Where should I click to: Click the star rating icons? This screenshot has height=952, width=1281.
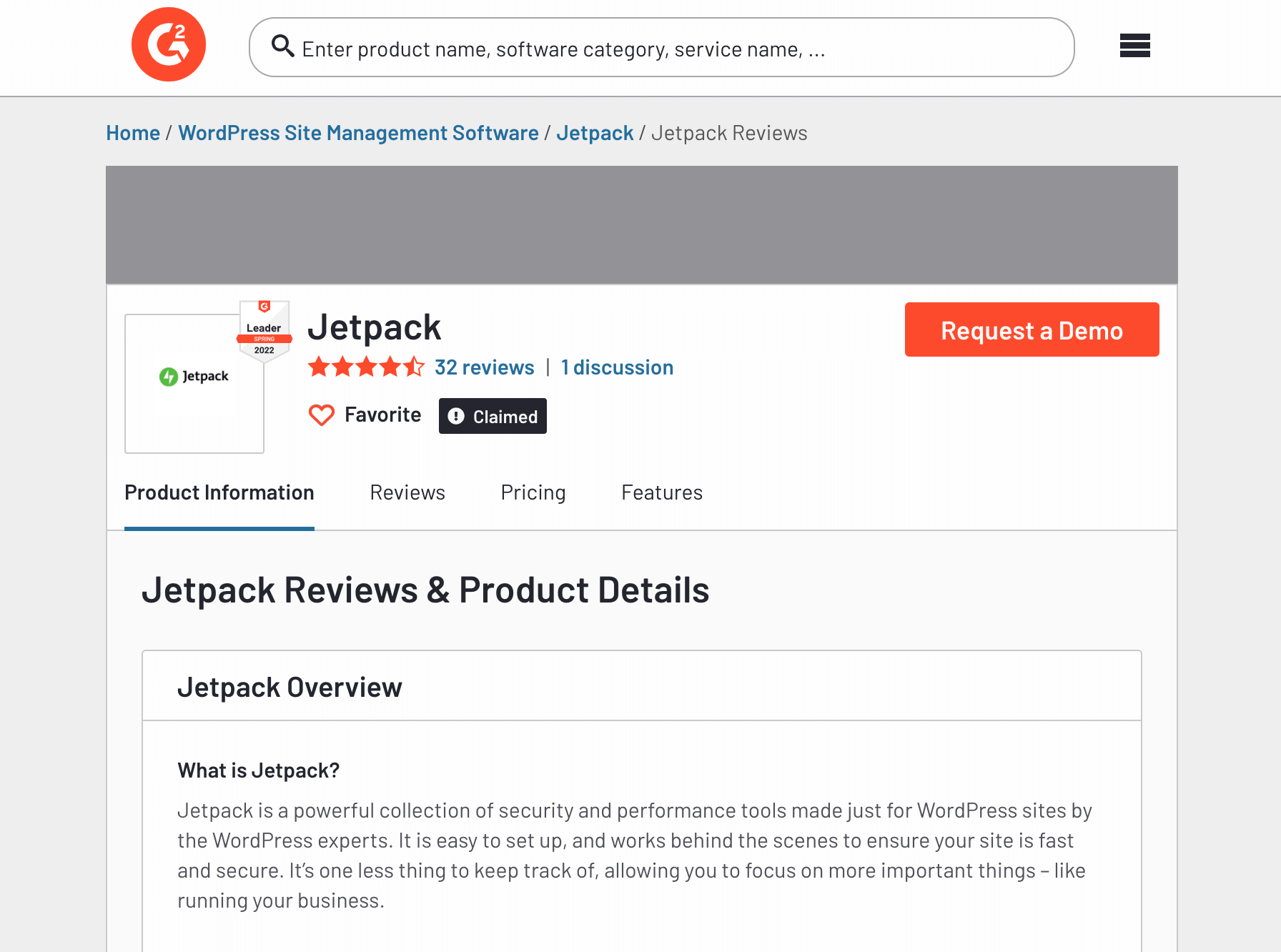click(x=367, y=367)
